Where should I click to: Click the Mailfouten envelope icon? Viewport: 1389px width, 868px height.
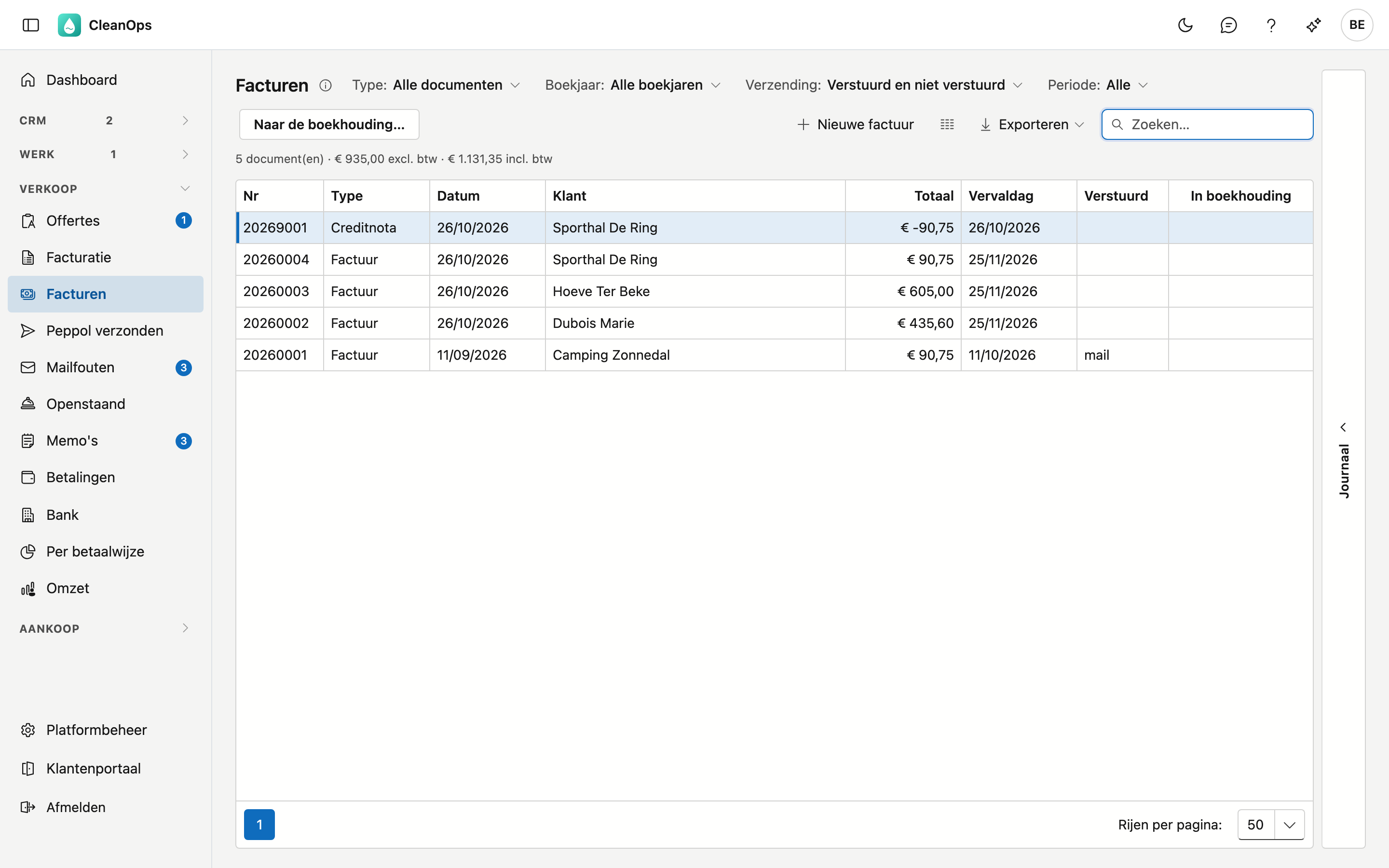[28, 367]
